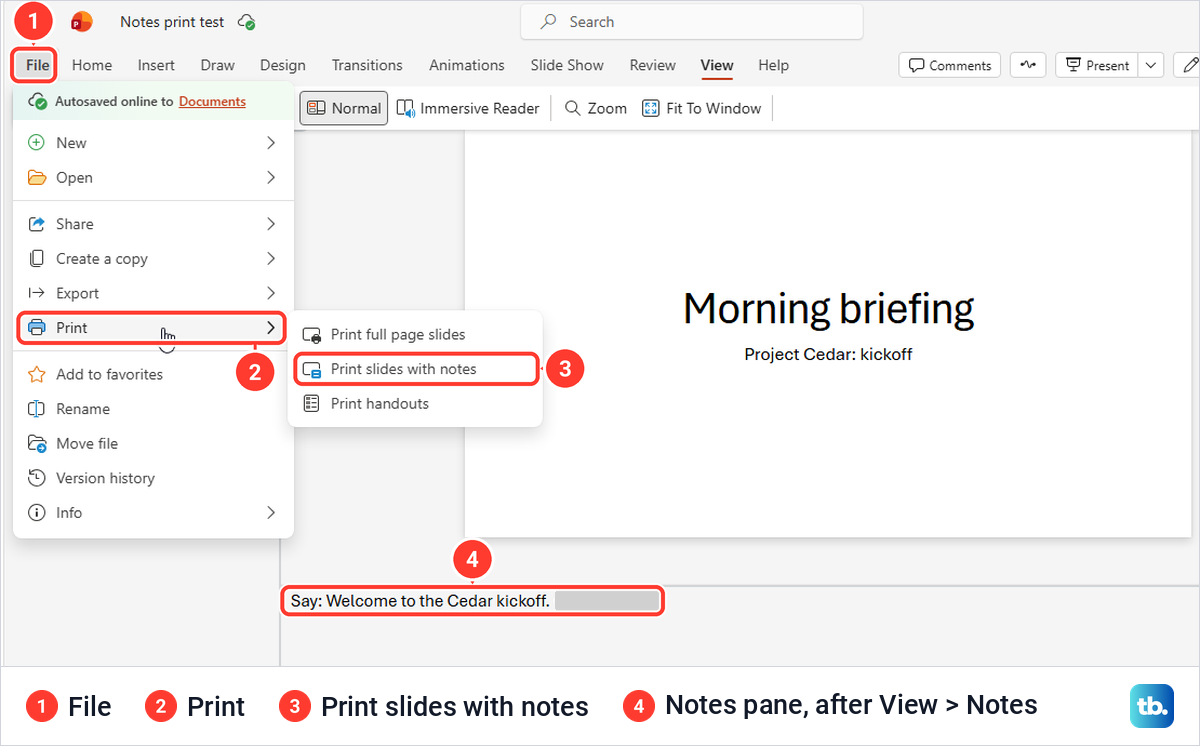
Task: Click the Print full page slides icon
Action: click(312, 335)
